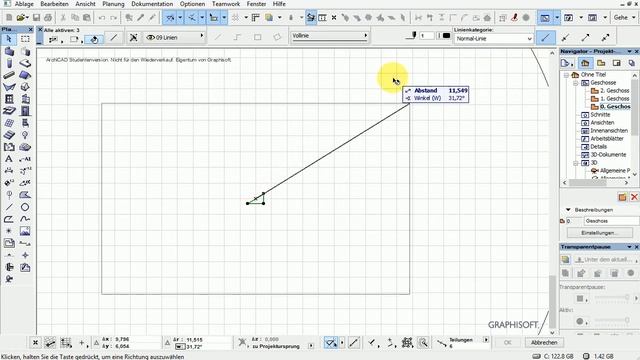640x360 pixels.
Task: Click the Zoom magnifier icon in control box
Action: pos(423,342)
